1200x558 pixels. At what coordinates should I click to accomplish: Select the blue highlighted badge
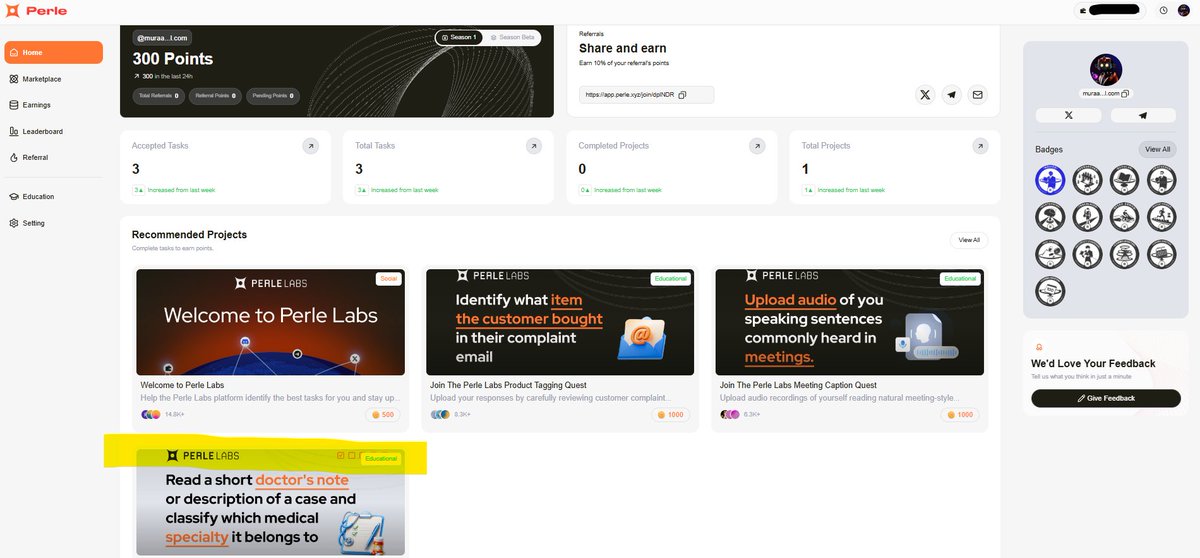click(x=1050, y=180)
